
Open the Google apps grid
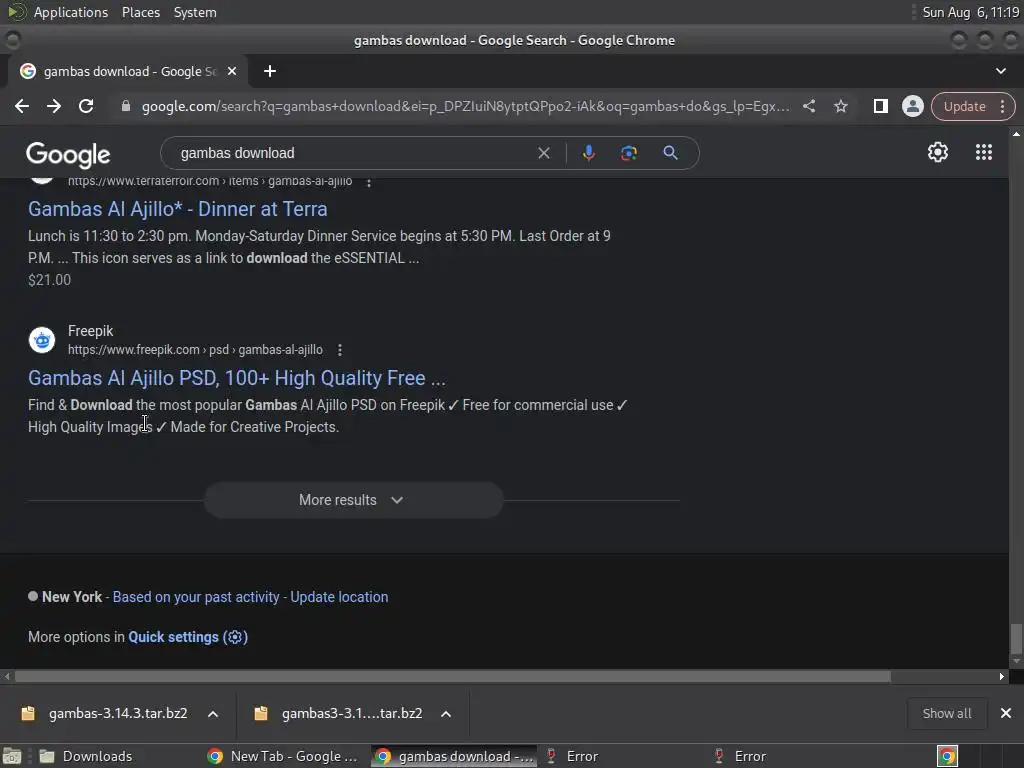984,152
